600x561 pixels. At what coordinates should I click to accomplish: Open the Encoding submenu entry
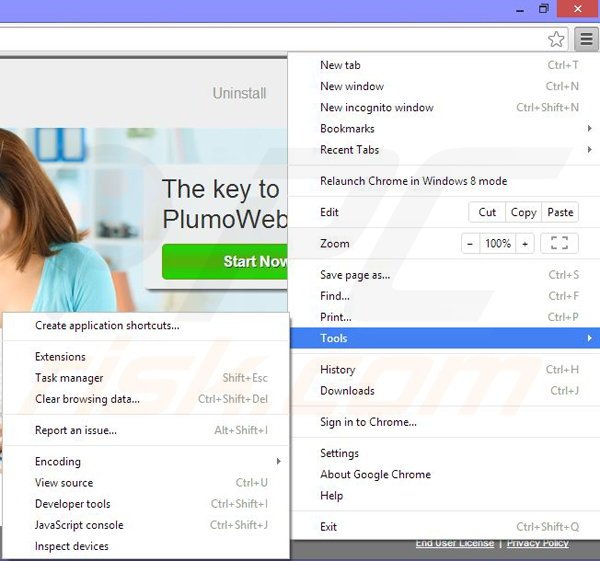146,462
